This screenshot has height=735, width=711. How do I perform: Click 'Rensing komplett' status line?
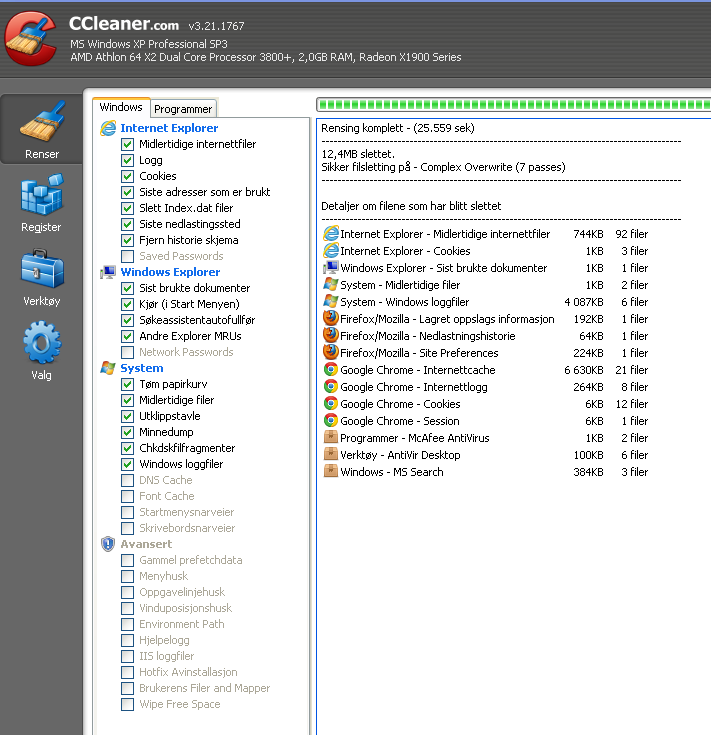[x=398, y=128]
